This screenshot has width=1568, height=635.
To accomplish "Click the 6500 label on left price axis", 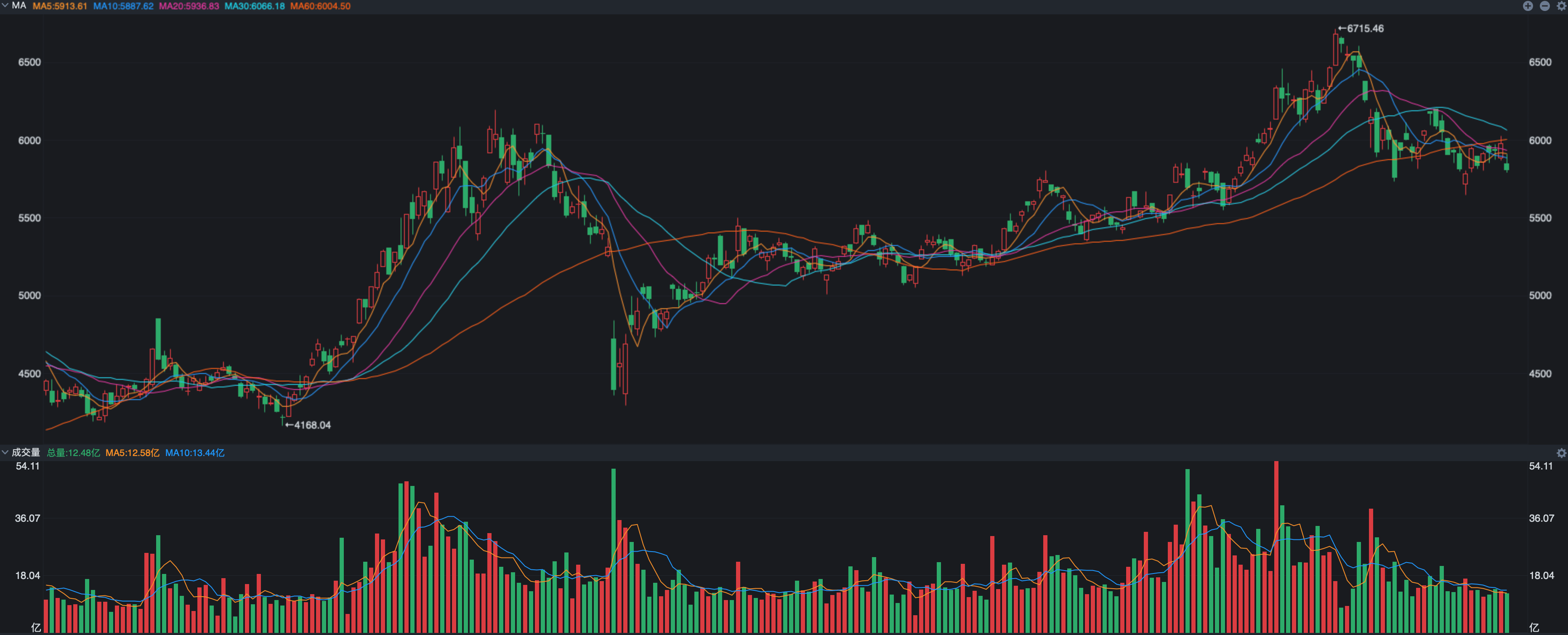I will tap(29, 62).
